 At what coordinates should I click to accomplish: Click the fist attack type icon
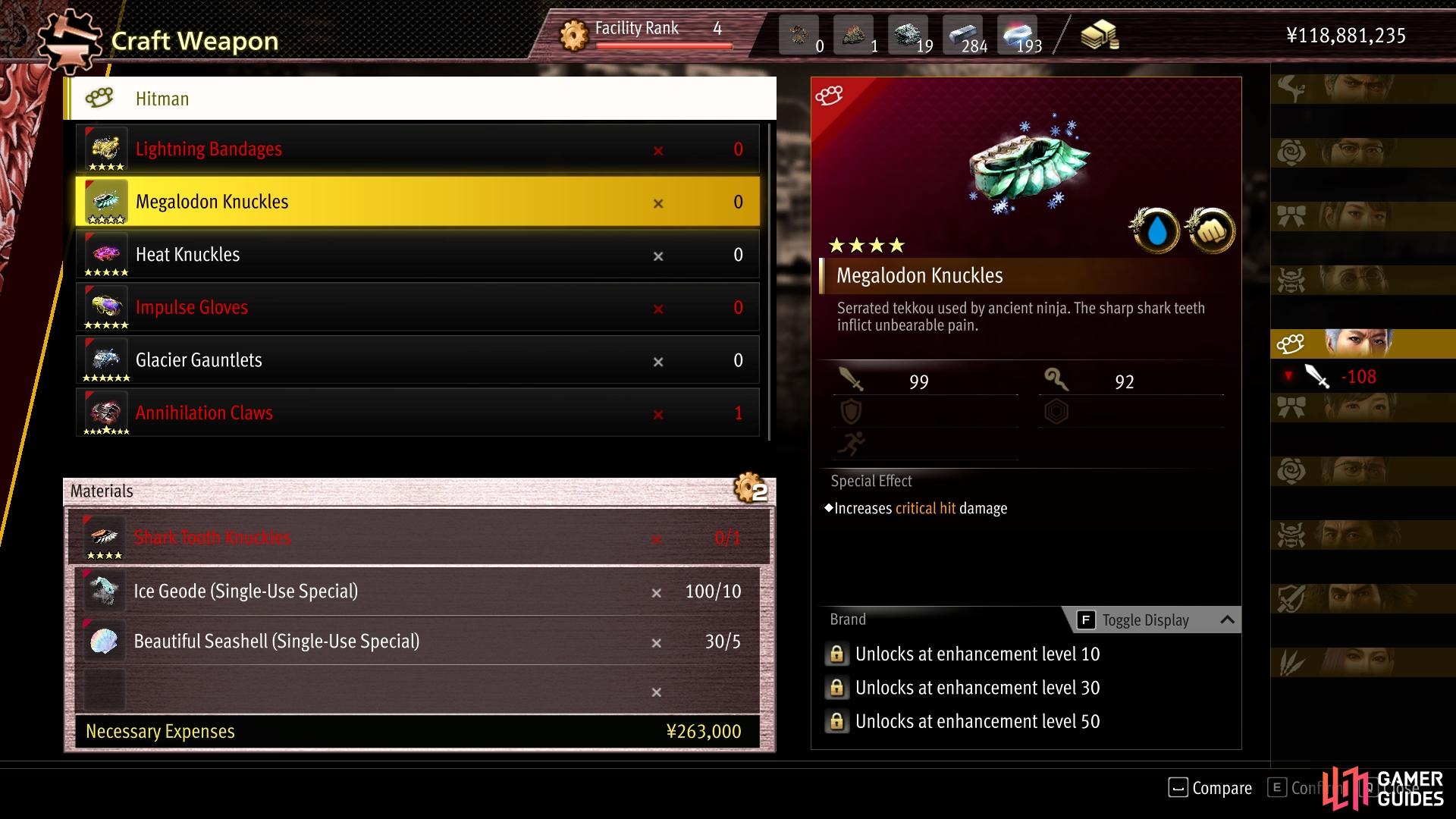click(1211, 231)
